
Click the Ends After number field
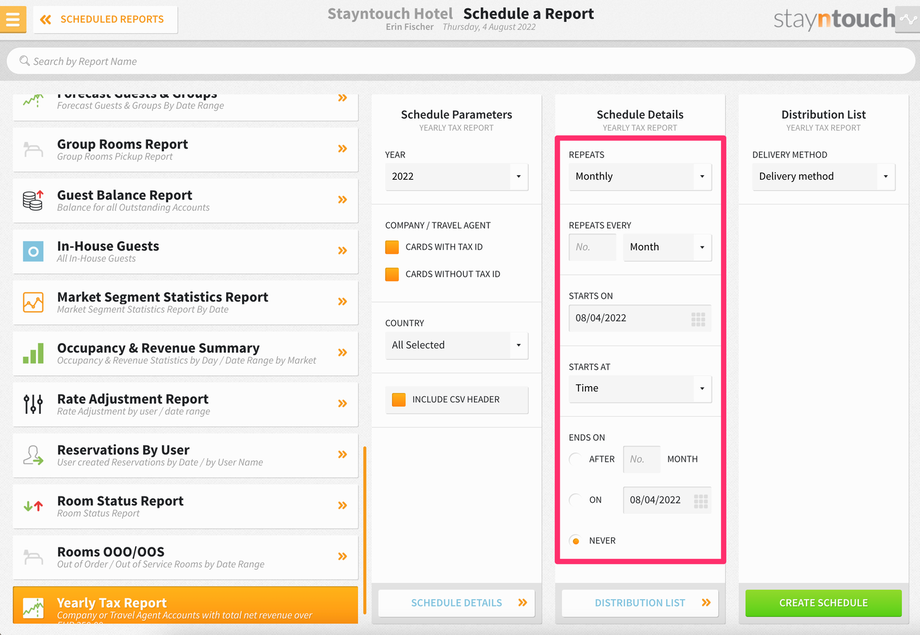pyautogui.click(x=641, y=460)
